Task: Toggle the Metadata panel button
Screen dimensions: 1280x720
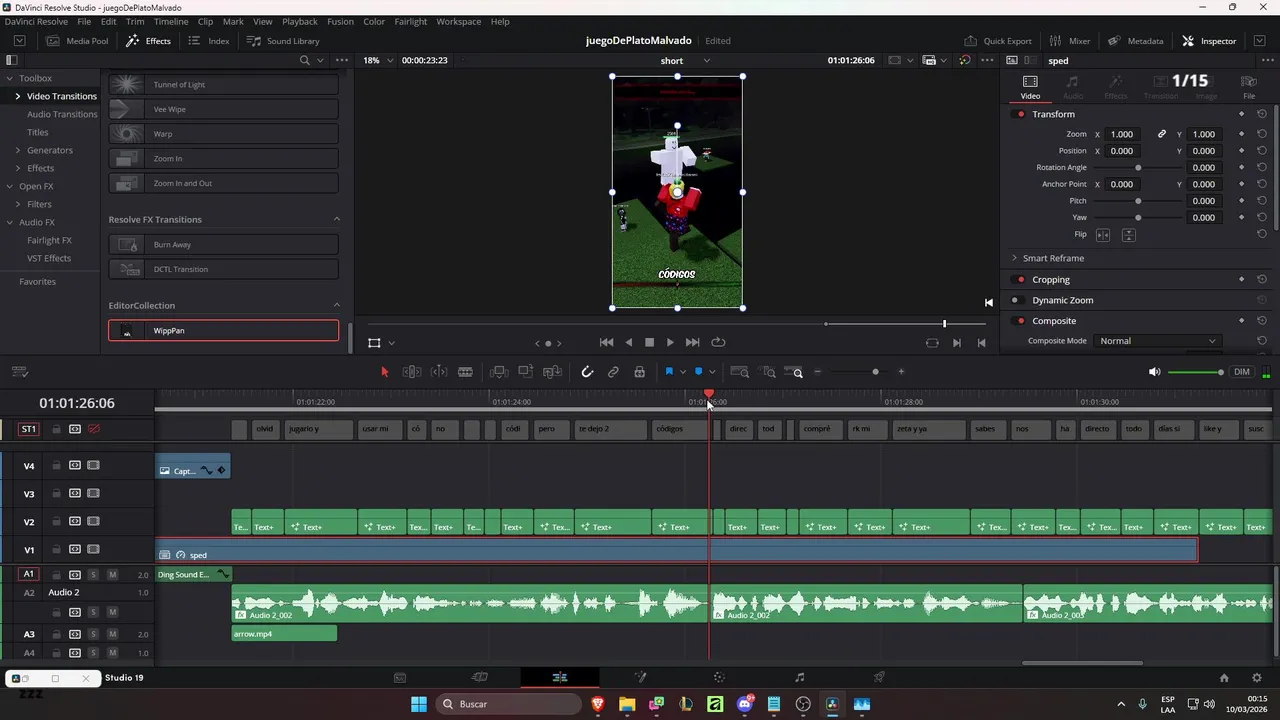Action: pos(1136,41)
